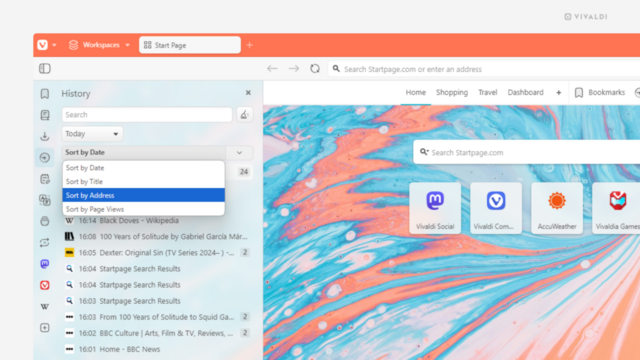This screenshot has height=360, width=640.
Task: Open Vivaldi Social speed dial
Action: [x=435, y=208]
